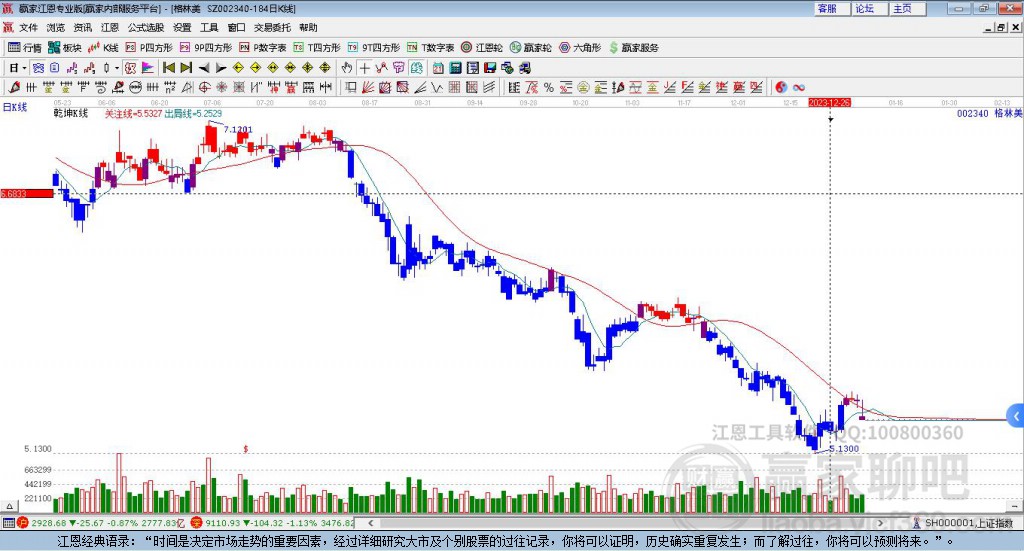Expand the side panel blue chevron
The width and height of the screenshot is (1024, 551).
click(x=1016, y=417)
